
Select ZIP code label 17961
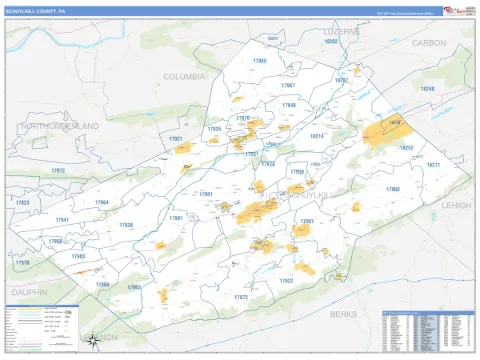(x=307, y=221)
